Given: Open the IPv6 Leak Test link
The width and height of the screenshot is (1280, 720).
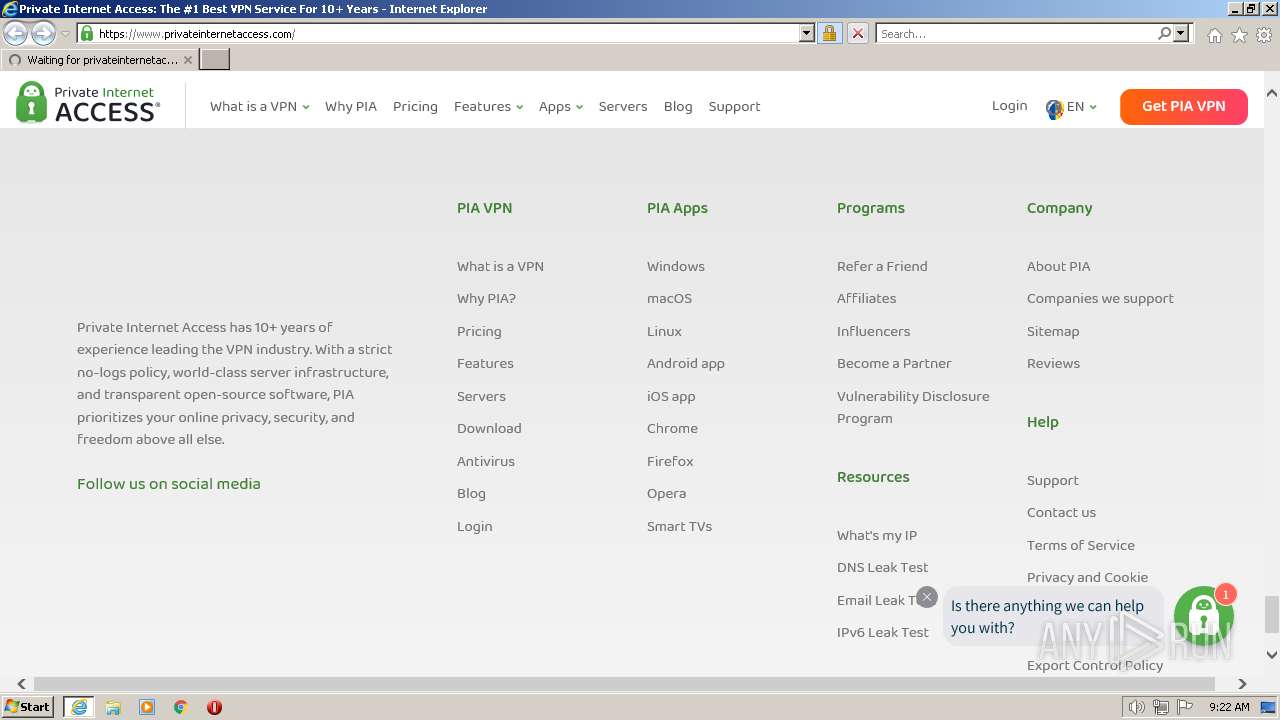Looking at the screenshot, I should pos(883,632).
